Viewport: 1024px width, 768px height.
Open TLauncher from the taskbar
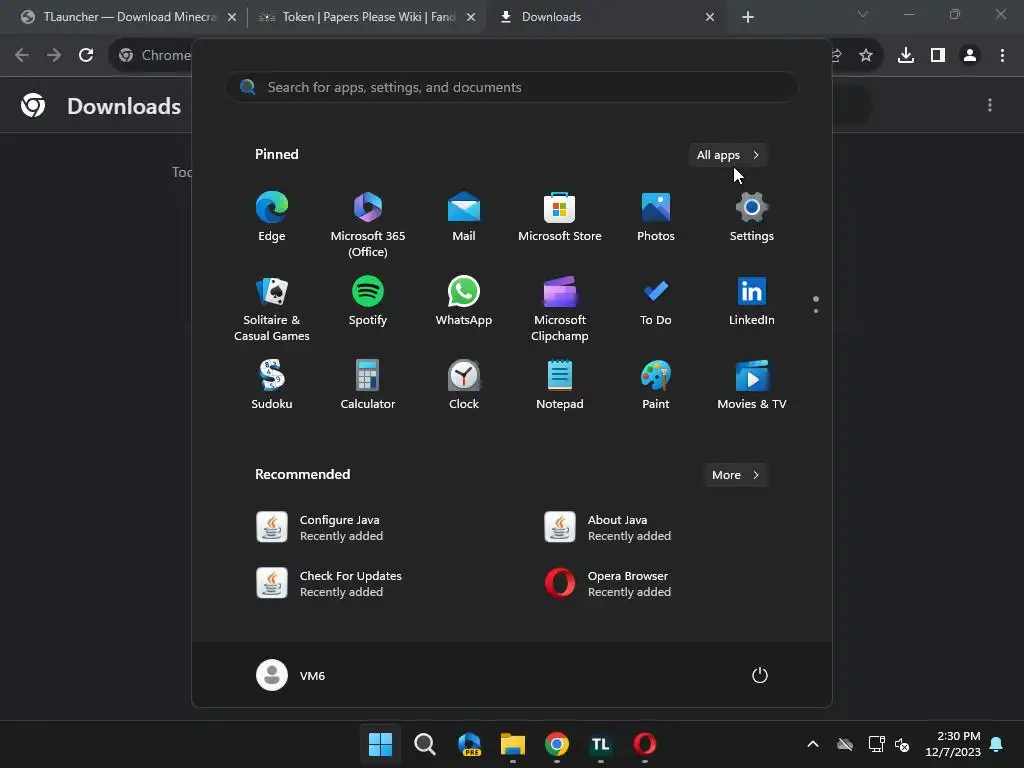(x=601, y=744)
